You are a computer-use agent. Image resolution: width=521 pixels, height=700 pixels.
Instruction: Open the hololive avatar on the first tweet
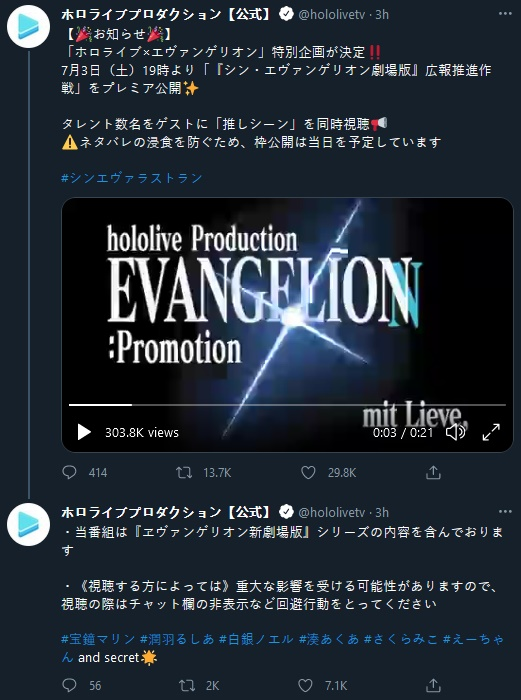tap(28, 26)
